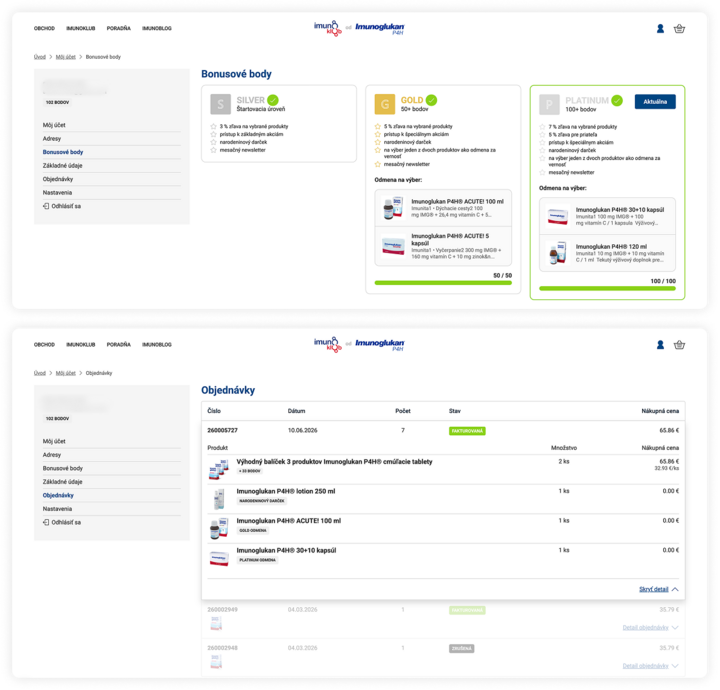
Task: Click the Silver 'S' level badge
Action: click(x=220, y=104)
